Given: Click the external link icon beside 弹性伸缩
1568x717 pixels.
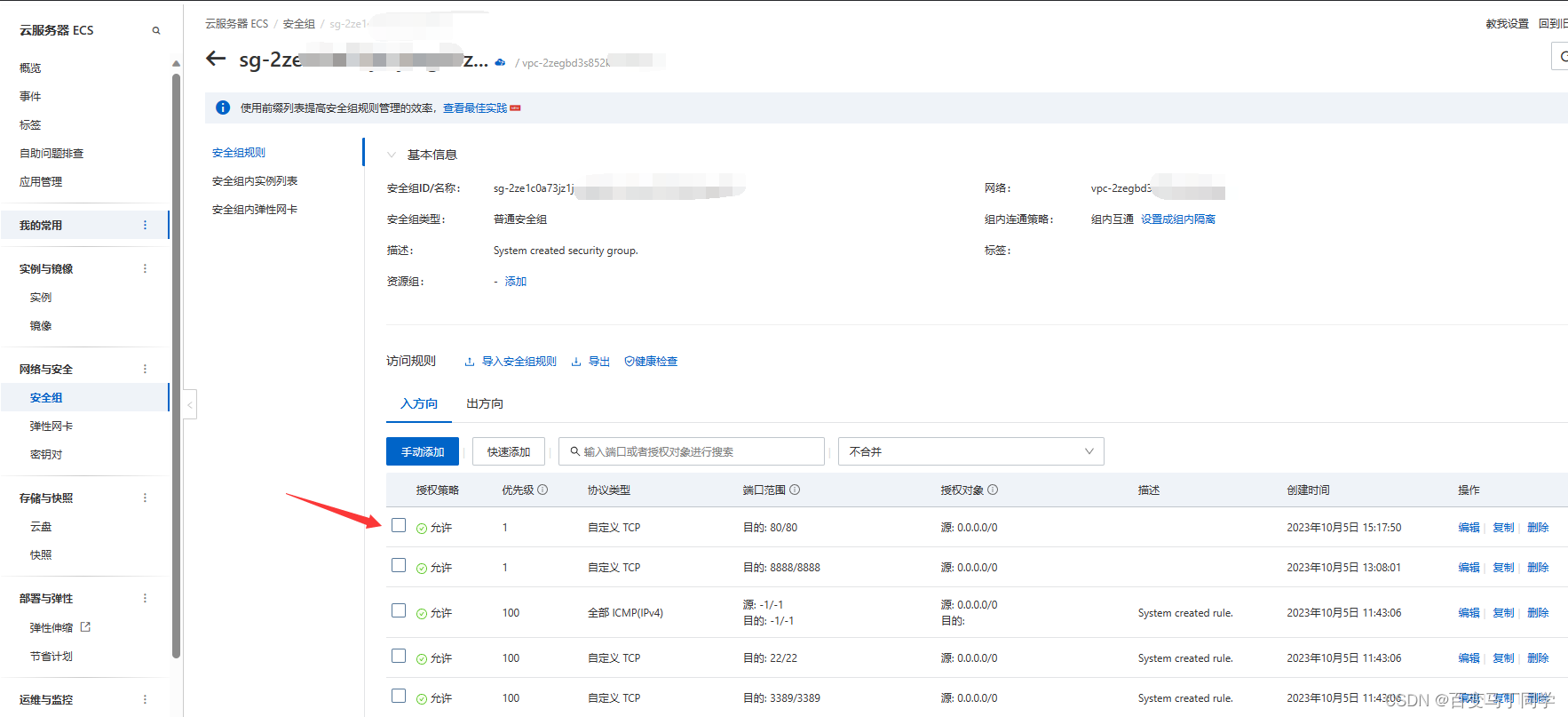Looking at the screenshot, I should tap(86, 626).
